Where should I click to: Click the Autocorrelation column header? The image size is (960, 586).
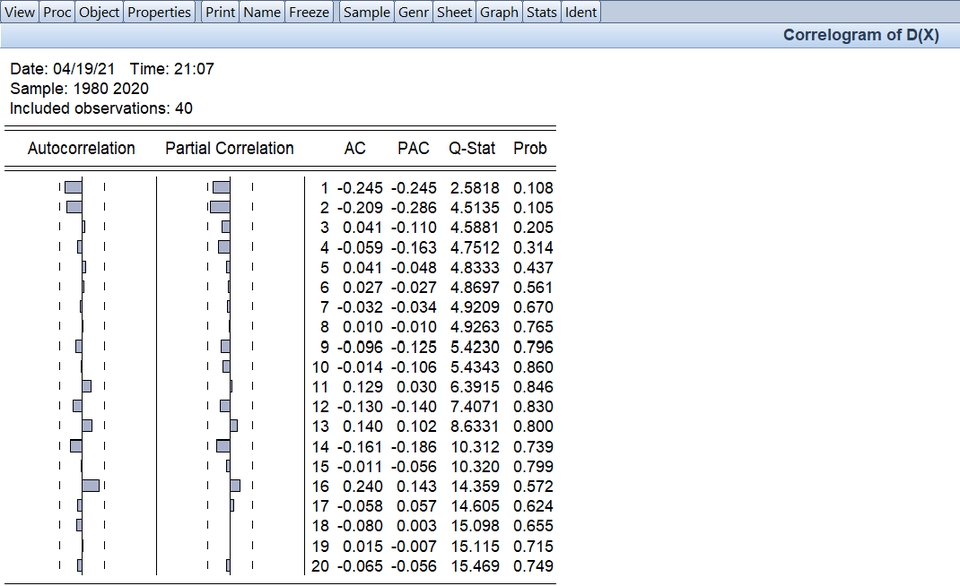coord(81,148)
